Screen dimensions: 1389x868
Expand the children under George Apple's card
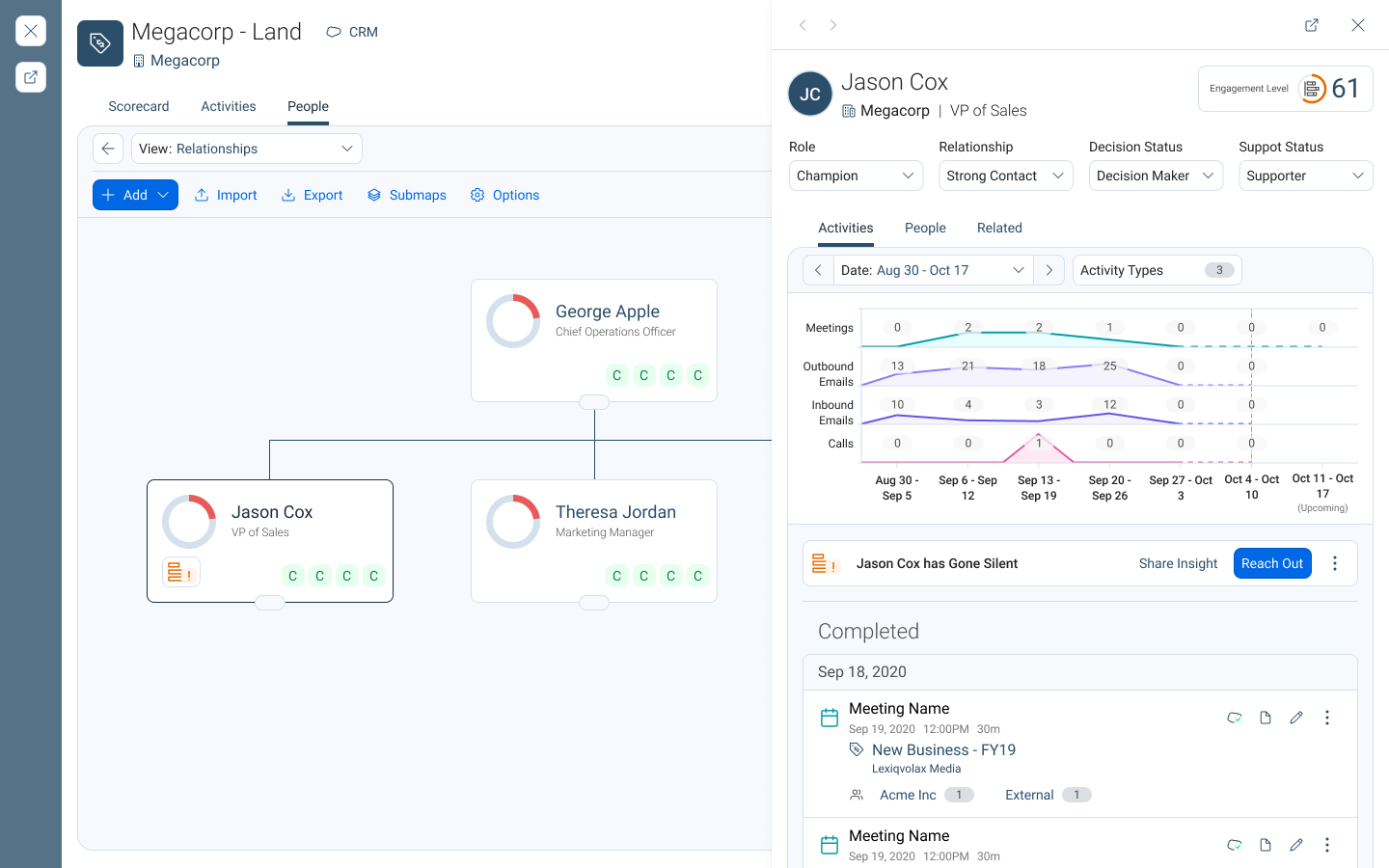(x=594, y=402)
